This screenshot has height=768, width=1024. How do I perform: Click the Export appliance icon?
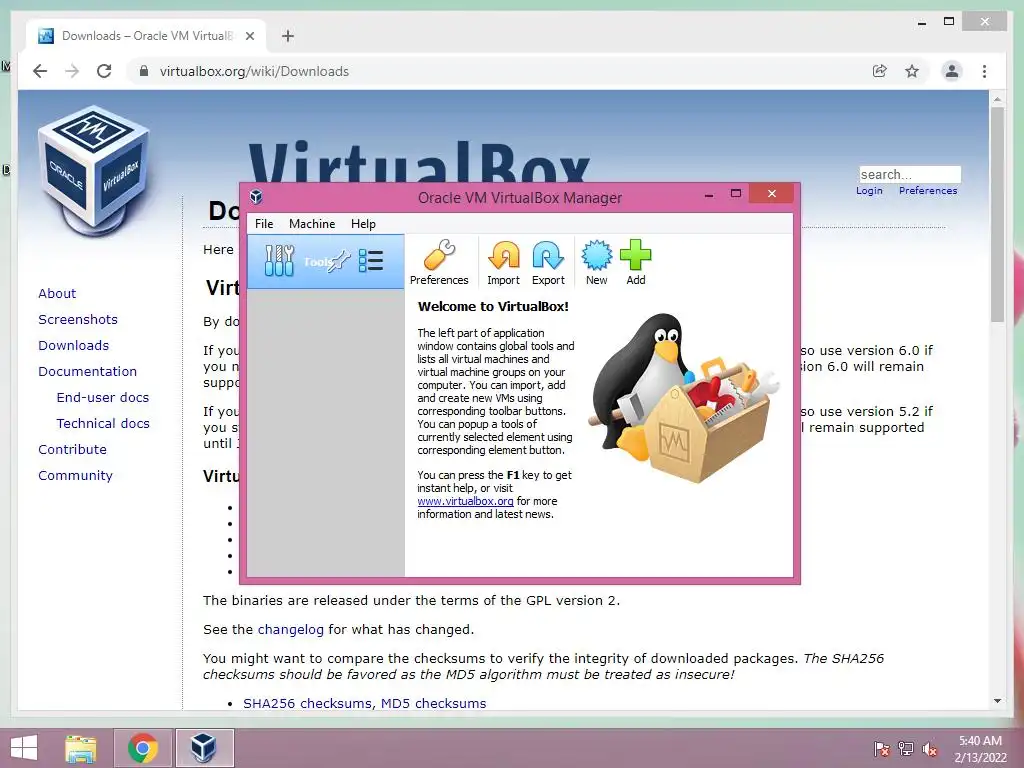(548, 263)
